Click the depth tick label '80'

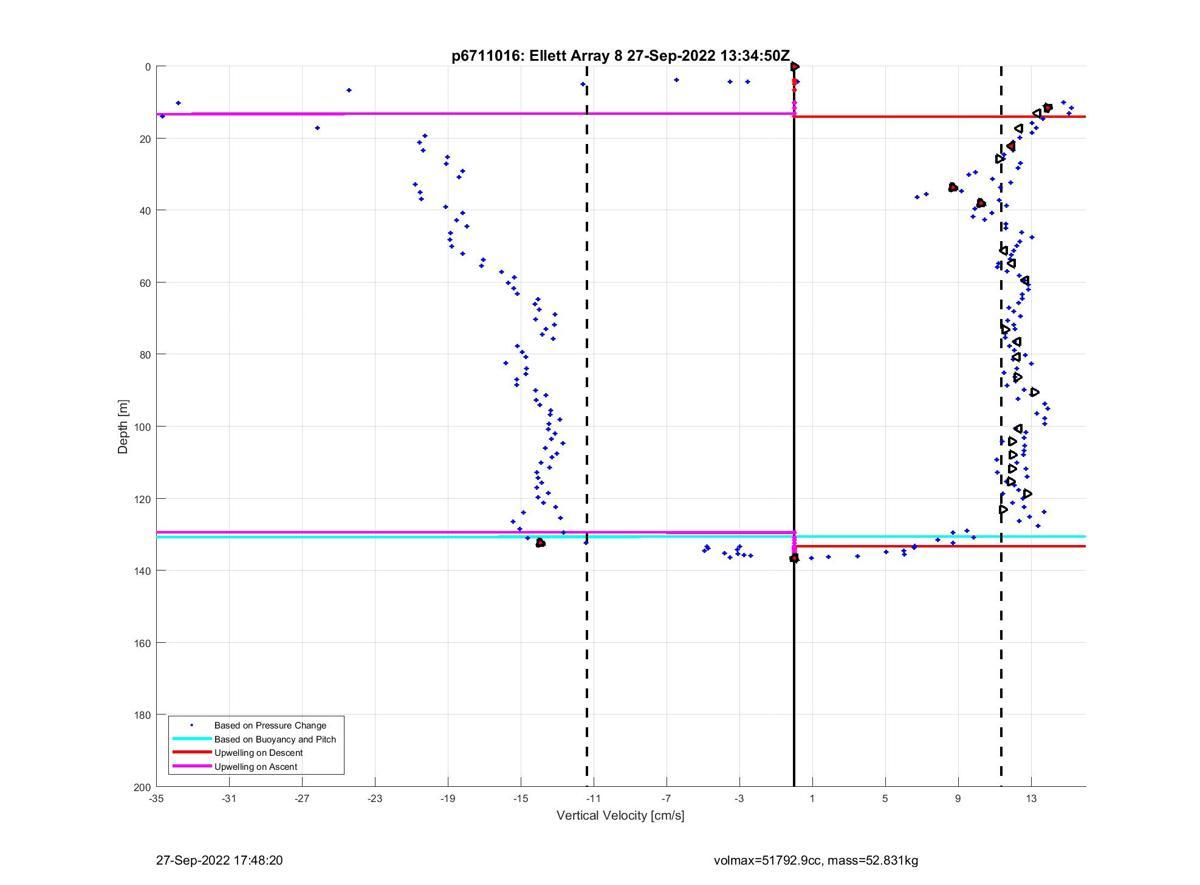click(145, 355)
